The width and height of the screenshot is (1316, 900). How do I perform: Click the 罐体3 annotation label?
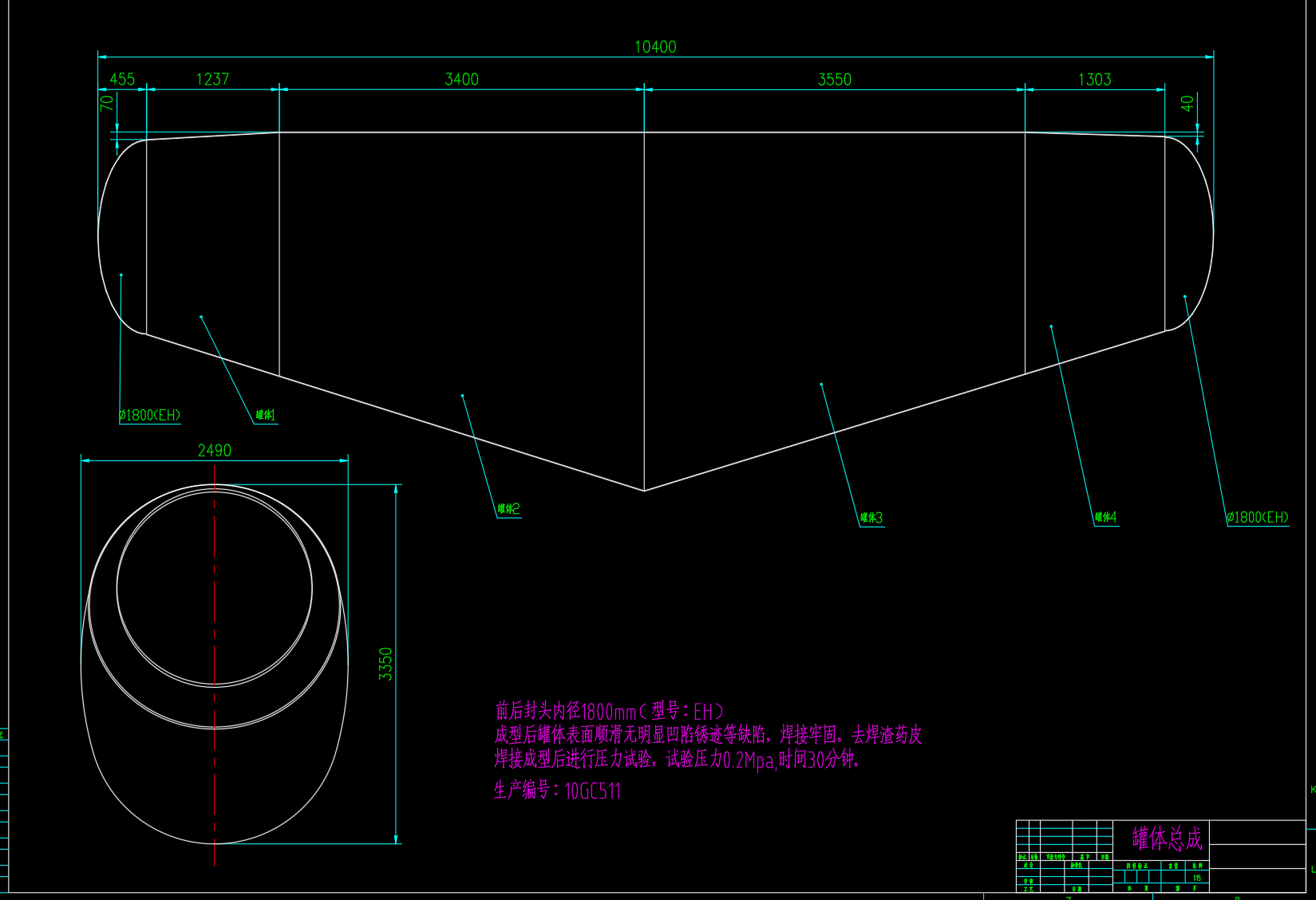coord(871,518)
